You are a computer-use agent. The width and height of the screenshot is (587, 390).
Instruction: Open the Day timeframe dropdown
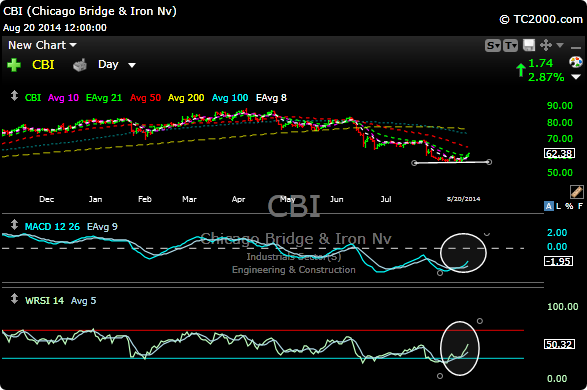pos(116,65)
